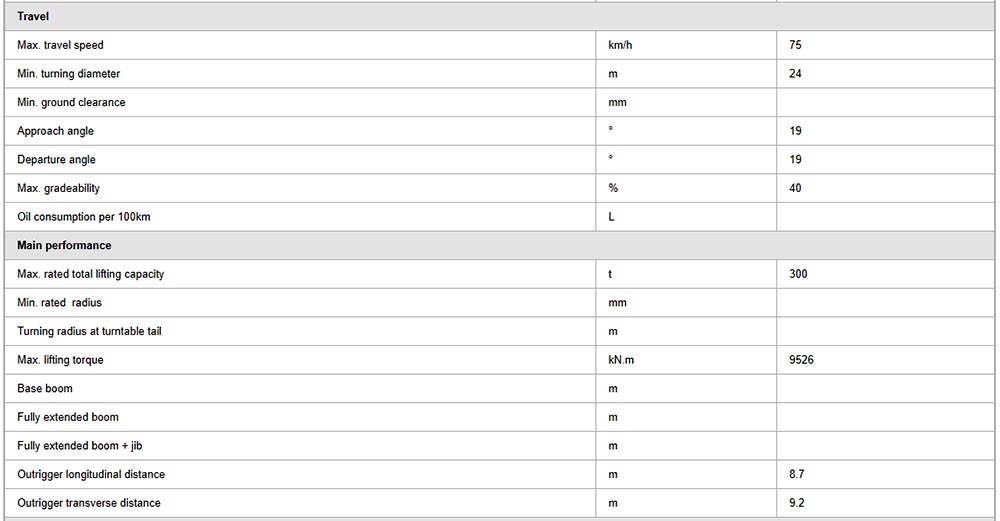Click the Fully extended boom + jib label
The height and width of the screenshot is (521, 1000).
point(80,446)
